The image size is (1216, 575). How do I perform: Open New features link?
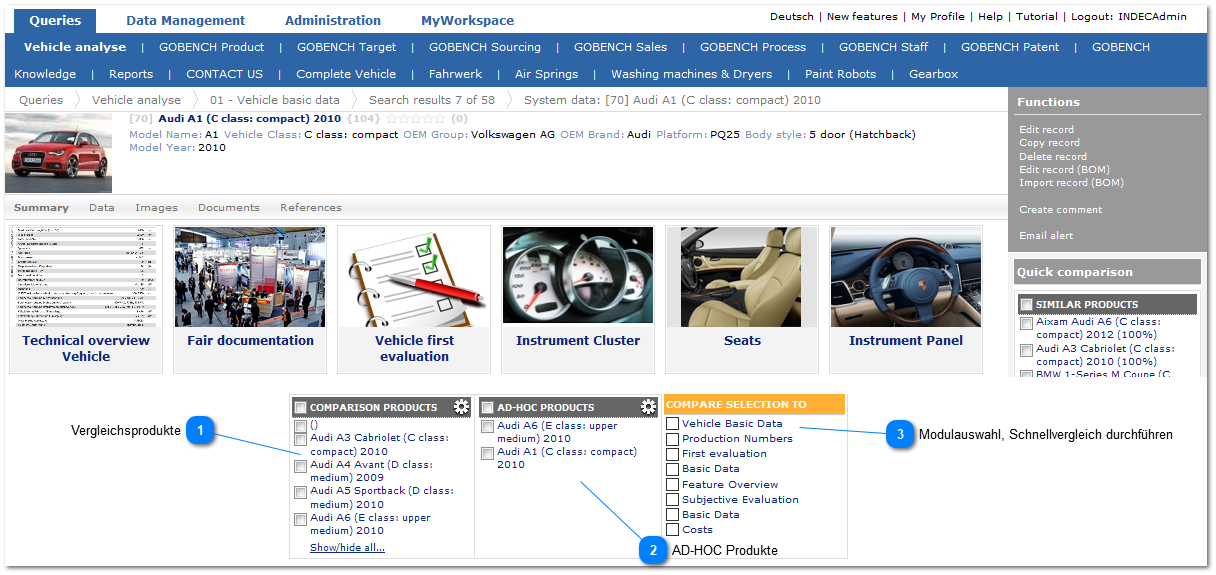862,17
